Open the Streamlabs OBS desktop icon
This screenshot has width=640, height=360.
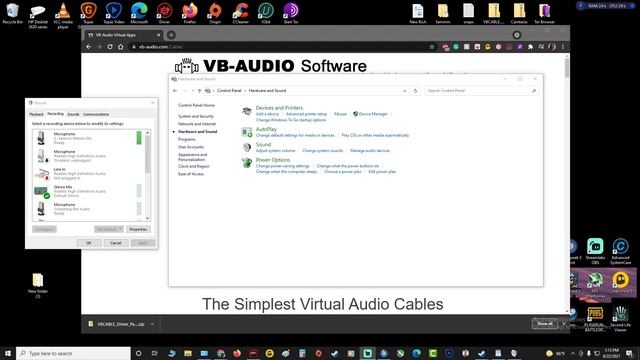tap(595, 251)
